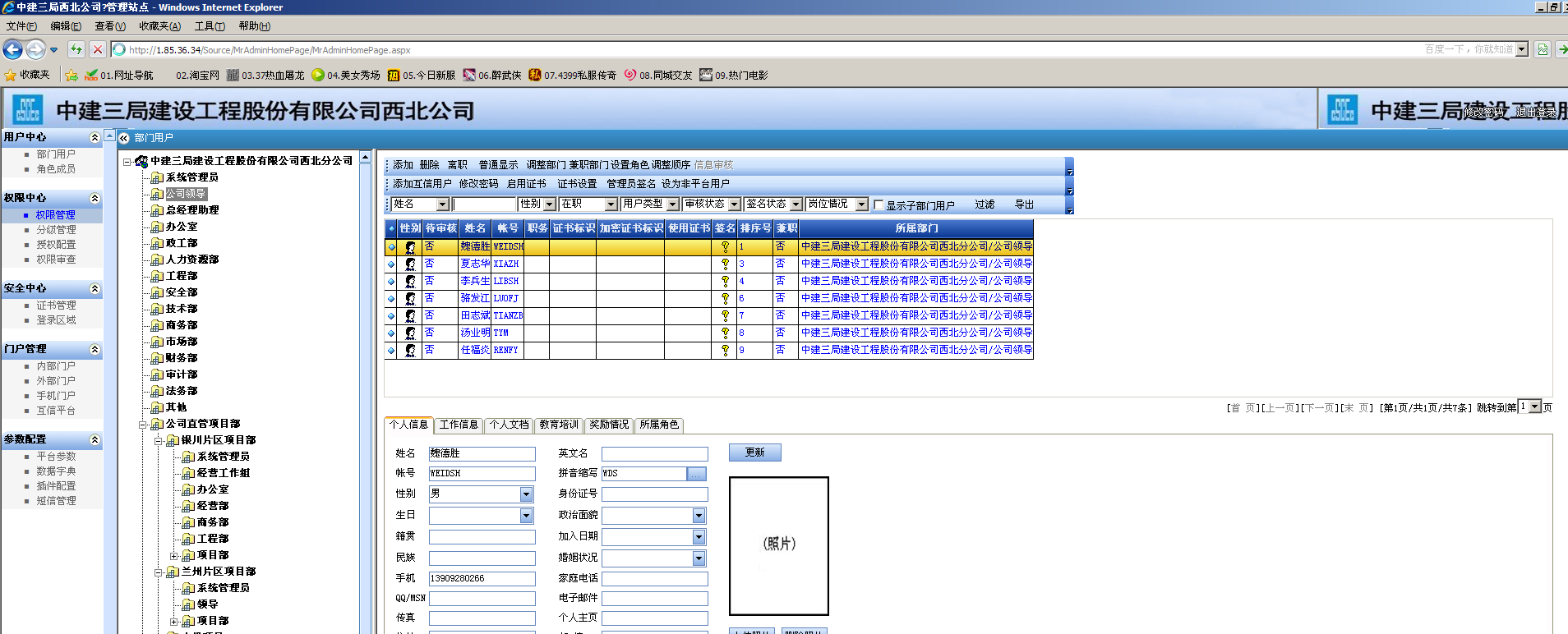Collapse the left sidebar with the double-arrow icon
This screenshot has height=634, width=1568.
pyautogui.click(x=124, y=138)
